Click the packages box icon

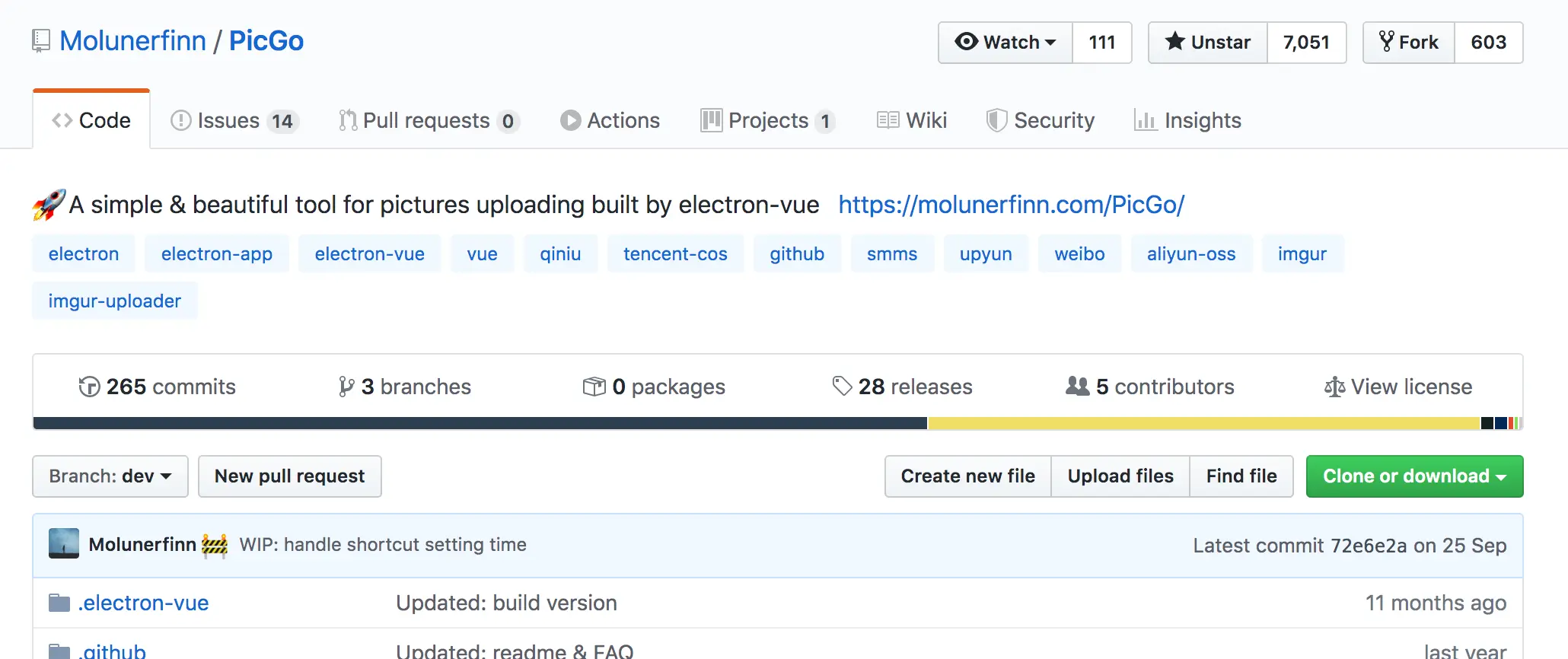click(x=594, y=387)
